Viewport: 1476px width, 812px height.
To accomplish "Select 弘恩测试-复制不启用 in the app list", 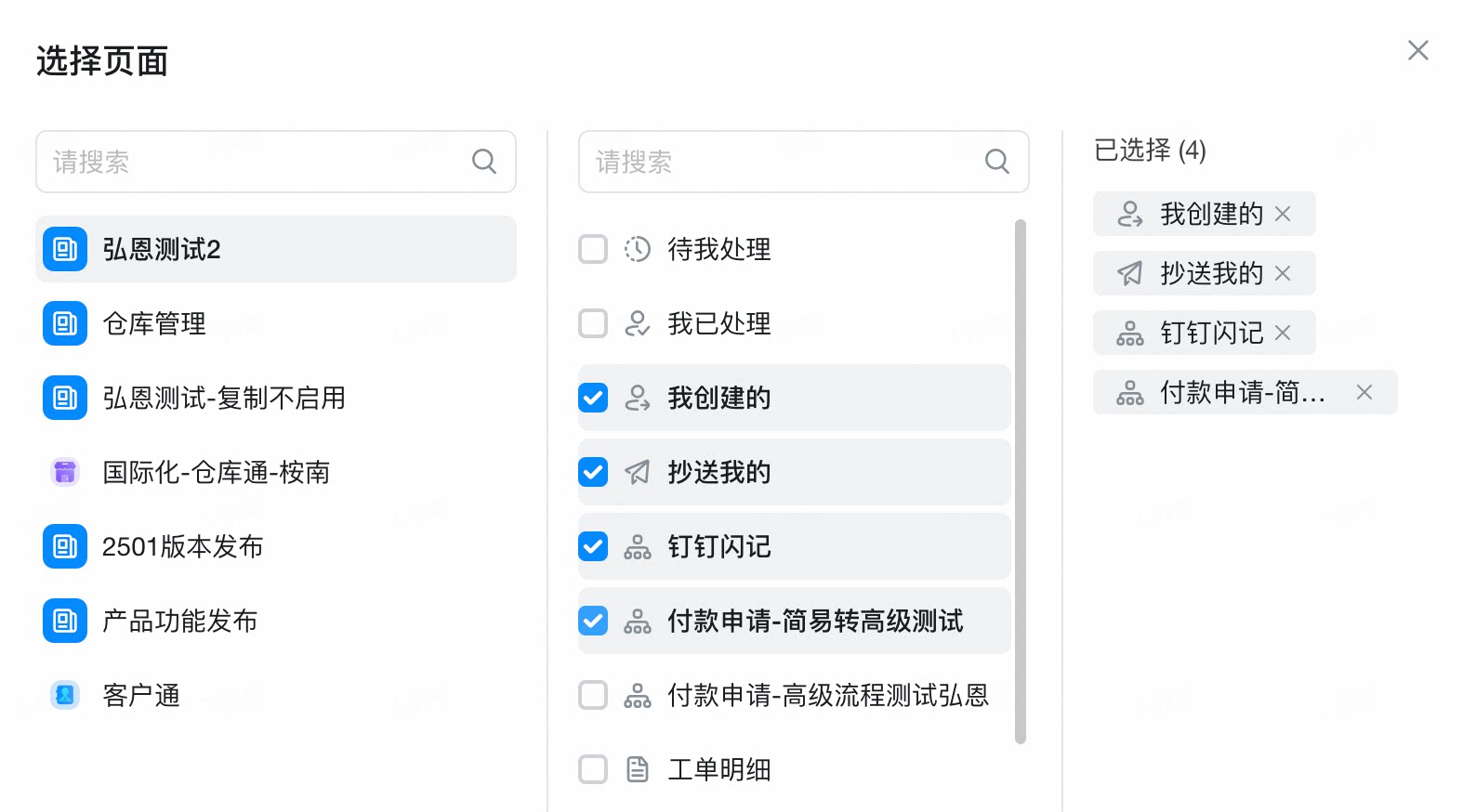I will [x=276, y=398].
